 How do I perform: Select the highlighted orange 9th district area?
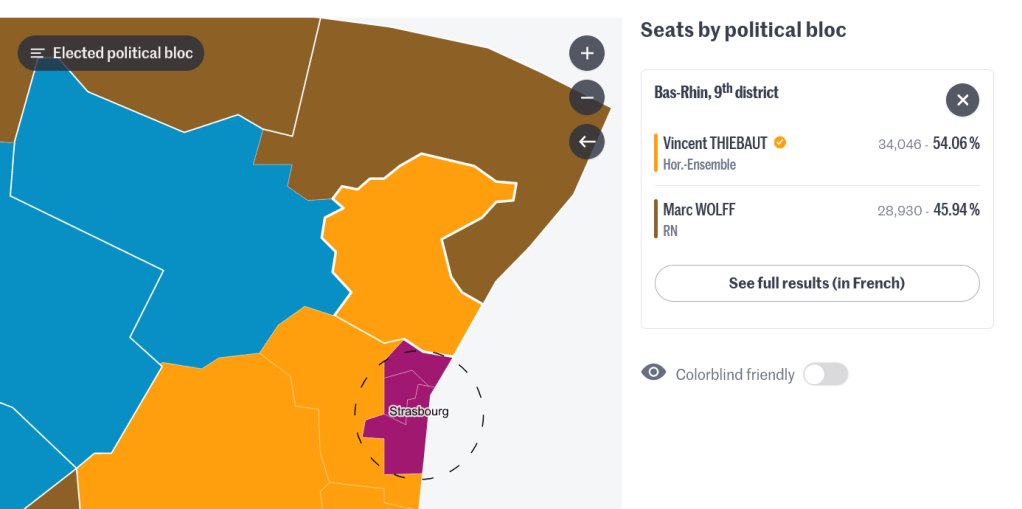tap(404, 248)
